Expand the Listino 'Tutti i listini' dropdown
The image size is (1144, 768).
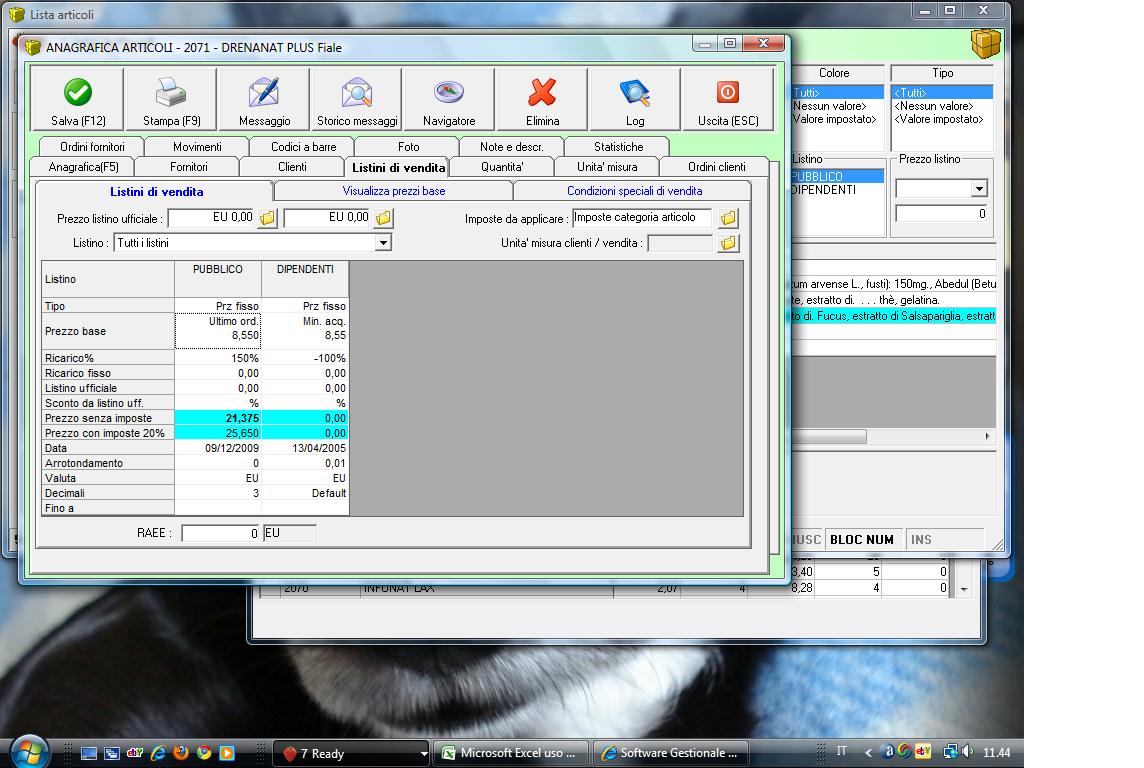click(383, 243)
